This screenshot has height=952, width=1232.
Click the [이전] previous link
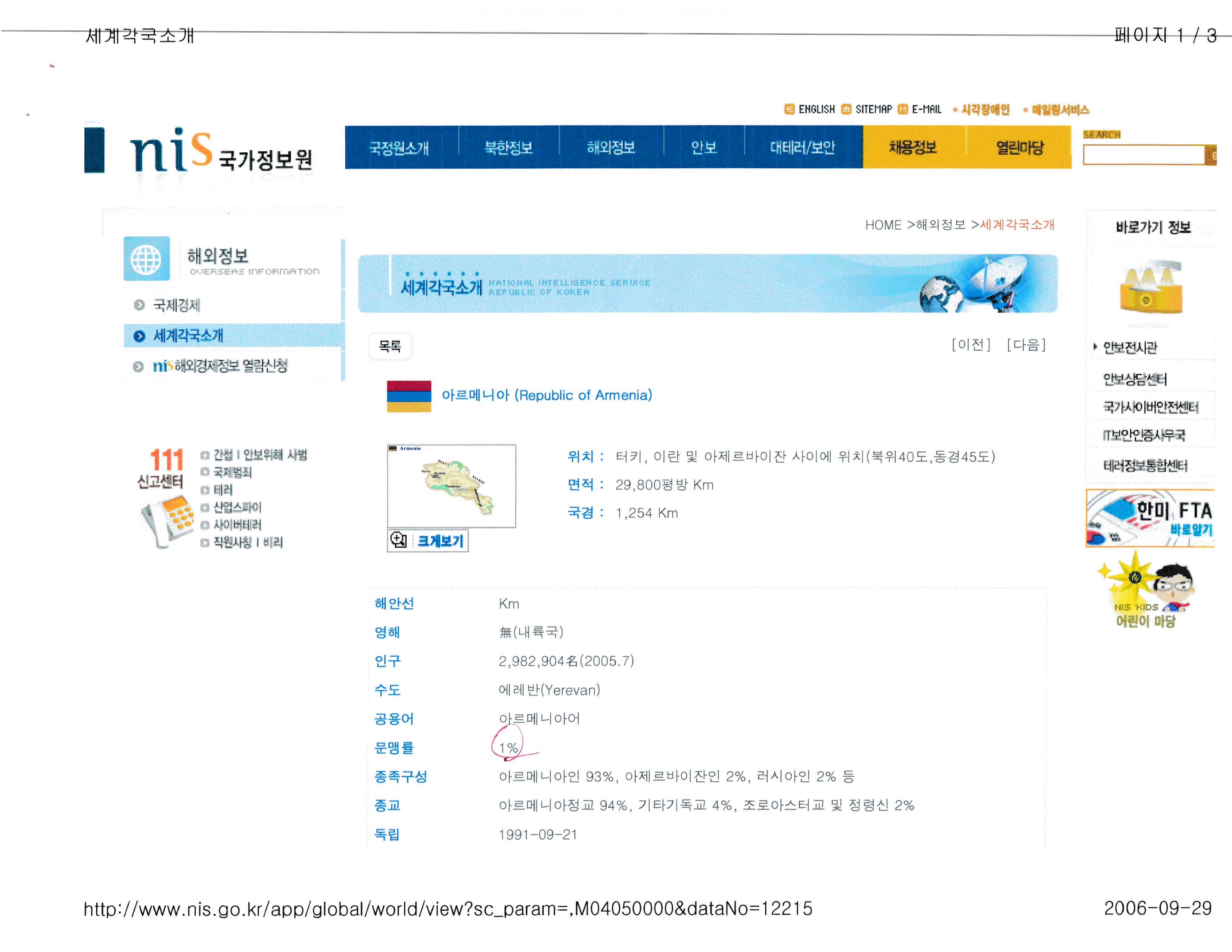[971, 345]
